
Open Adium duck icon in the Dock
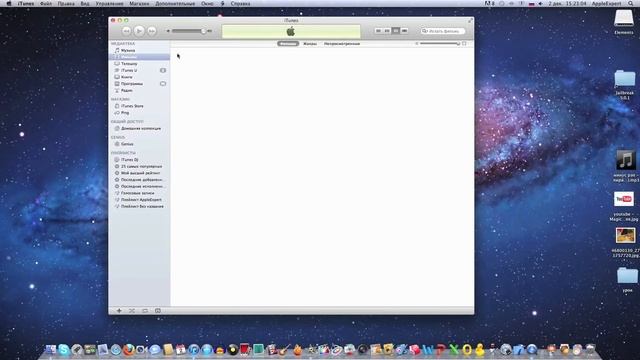pyautogui.click(x=480, y=349)
